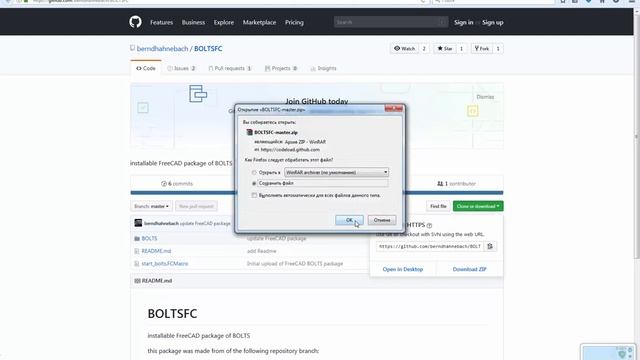Open the Insights tab

coord(323,68)
